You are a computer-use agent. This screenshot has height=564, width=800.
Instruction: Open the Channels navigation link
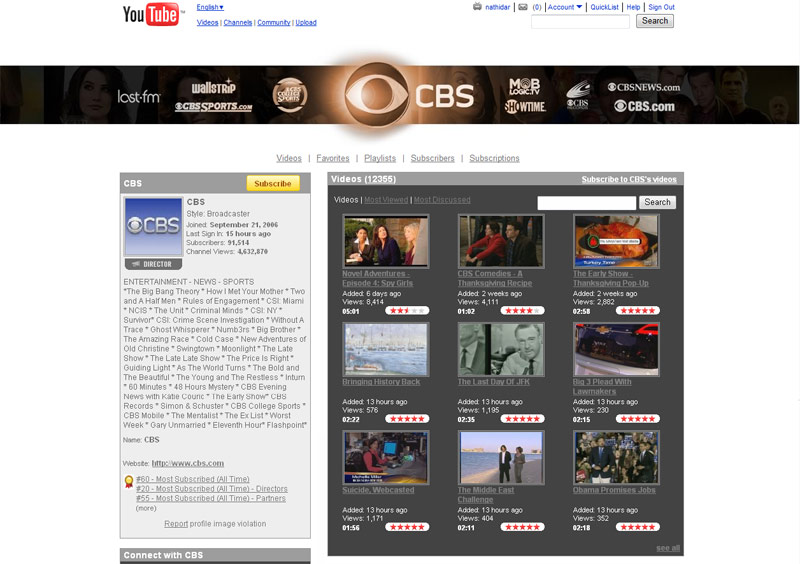[238, 22]
